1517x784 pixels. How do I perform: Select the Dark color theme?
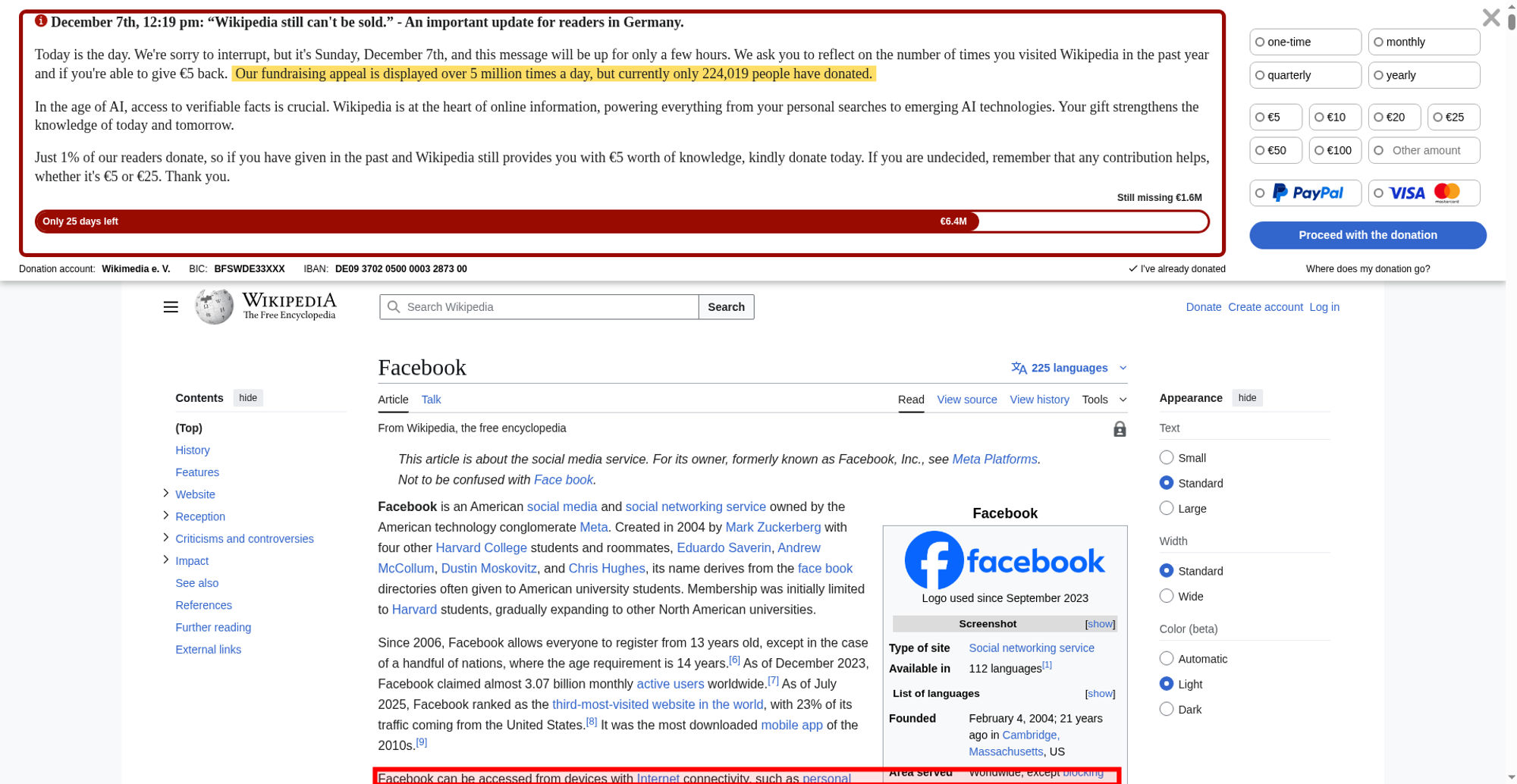coord(1167,709)
